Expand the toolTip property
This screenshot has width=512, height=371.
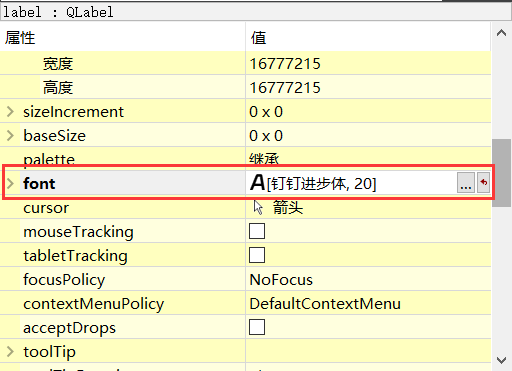click(x=10, y=351)
